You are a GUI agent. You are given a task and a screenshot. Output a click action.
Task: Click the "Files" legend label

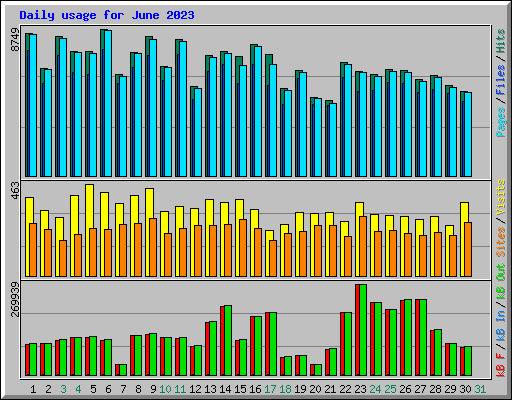pos(500,80)
